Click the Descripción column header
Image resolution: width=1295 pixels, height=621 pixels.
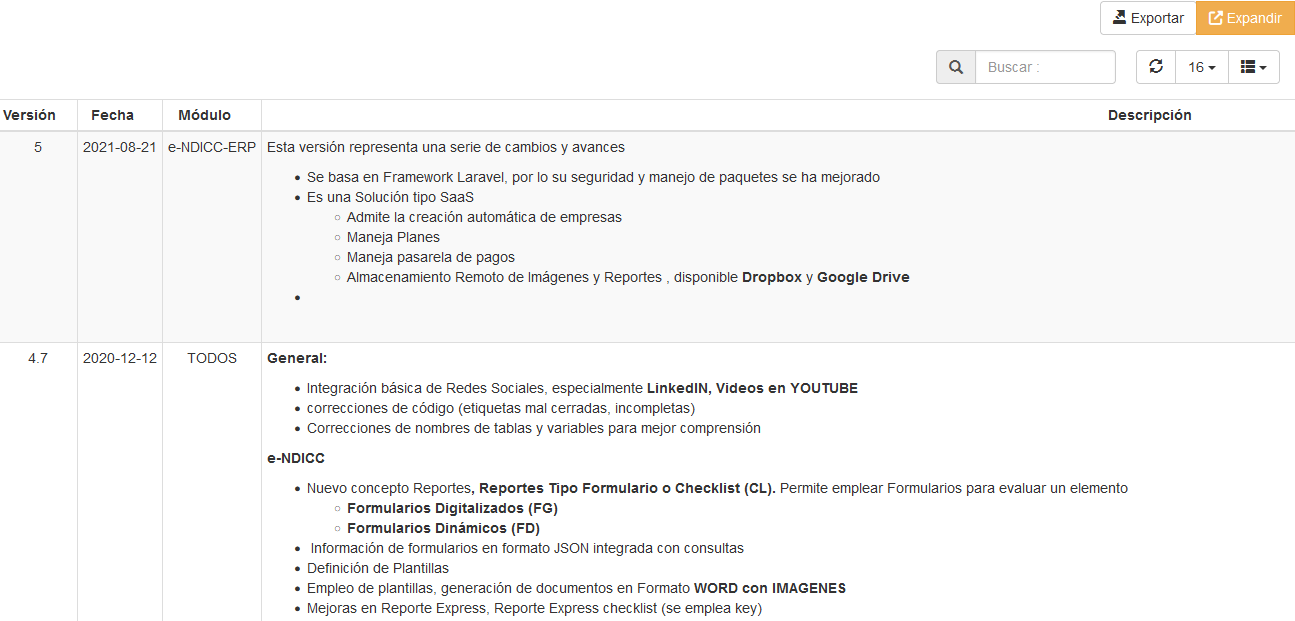(x=1149, y=115)
